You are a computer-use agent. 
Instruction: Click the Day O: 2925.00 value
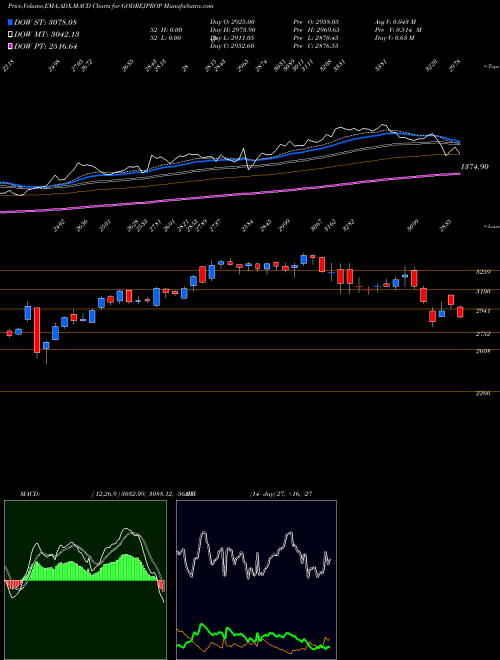232,22
